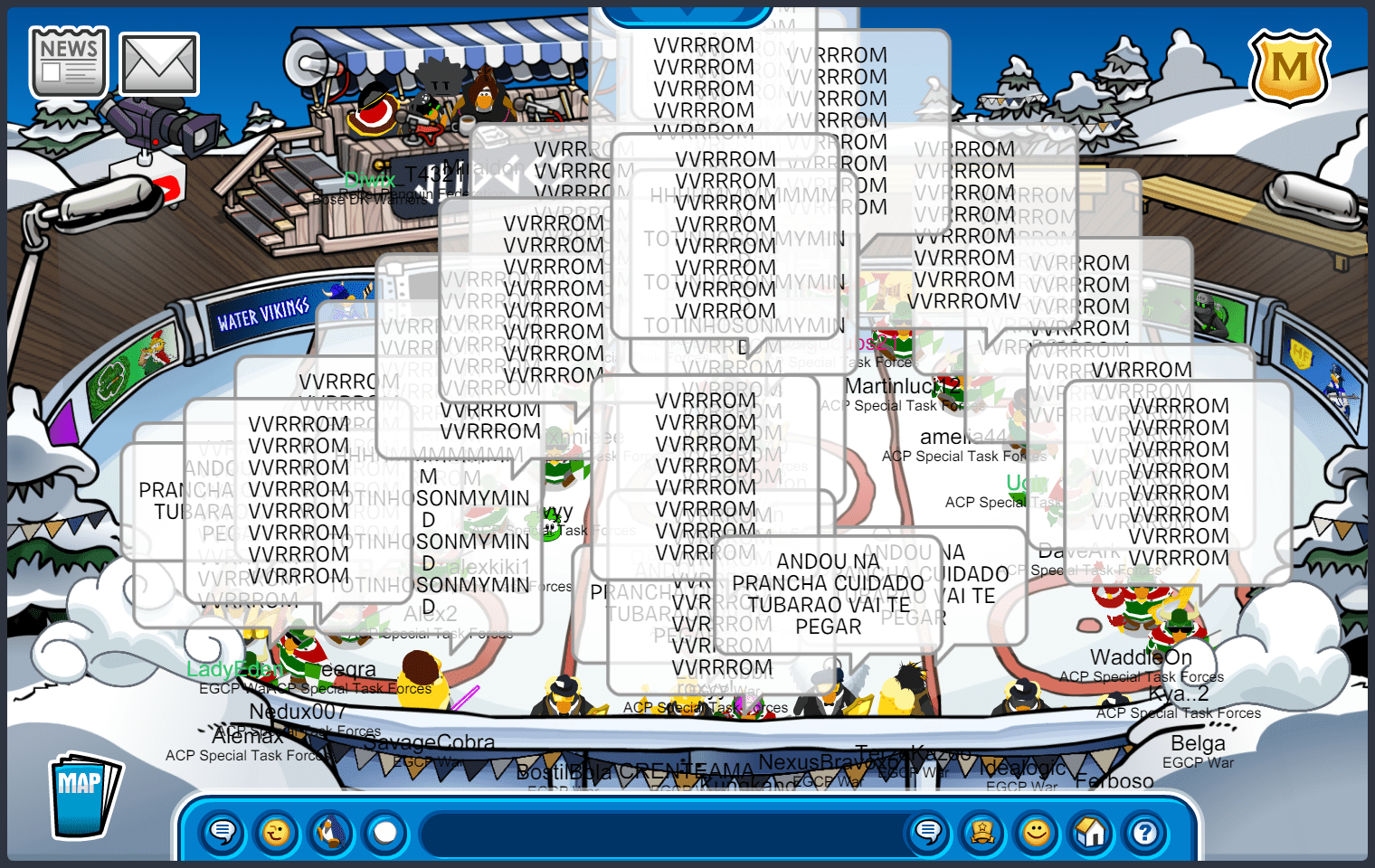
Task: Select the penguin named Kya..2
Action: pyautogui.click(x=1179, y=693)
